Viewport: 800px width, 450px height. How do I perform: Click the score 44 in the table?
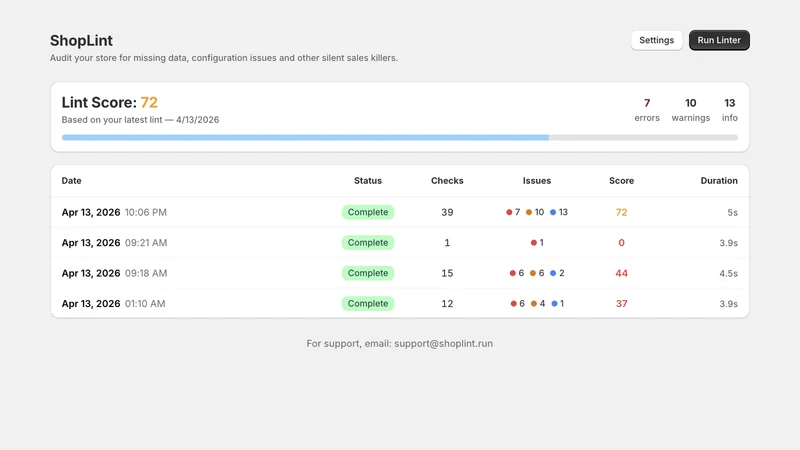tap(621, 273)
